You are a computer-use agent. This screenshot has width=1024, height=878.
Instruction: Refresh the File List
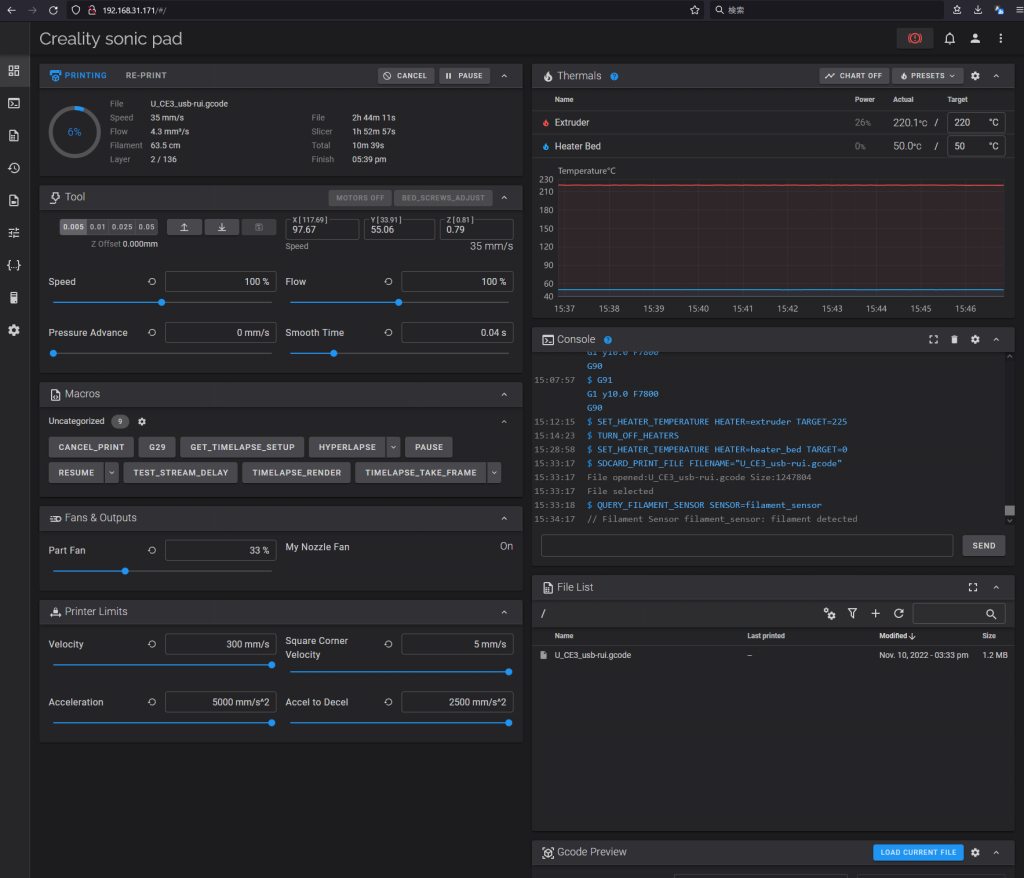899,613
